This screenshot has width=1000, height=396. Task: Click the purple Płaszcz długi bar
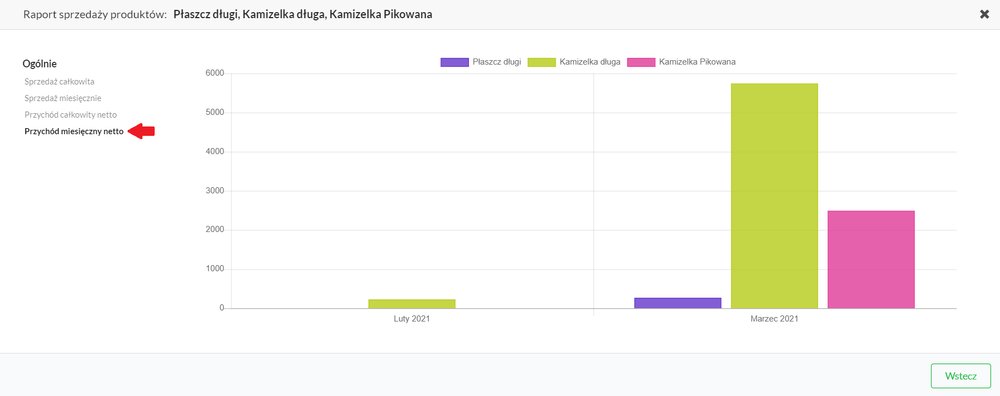pyautogui.click(x=677, y=303)
